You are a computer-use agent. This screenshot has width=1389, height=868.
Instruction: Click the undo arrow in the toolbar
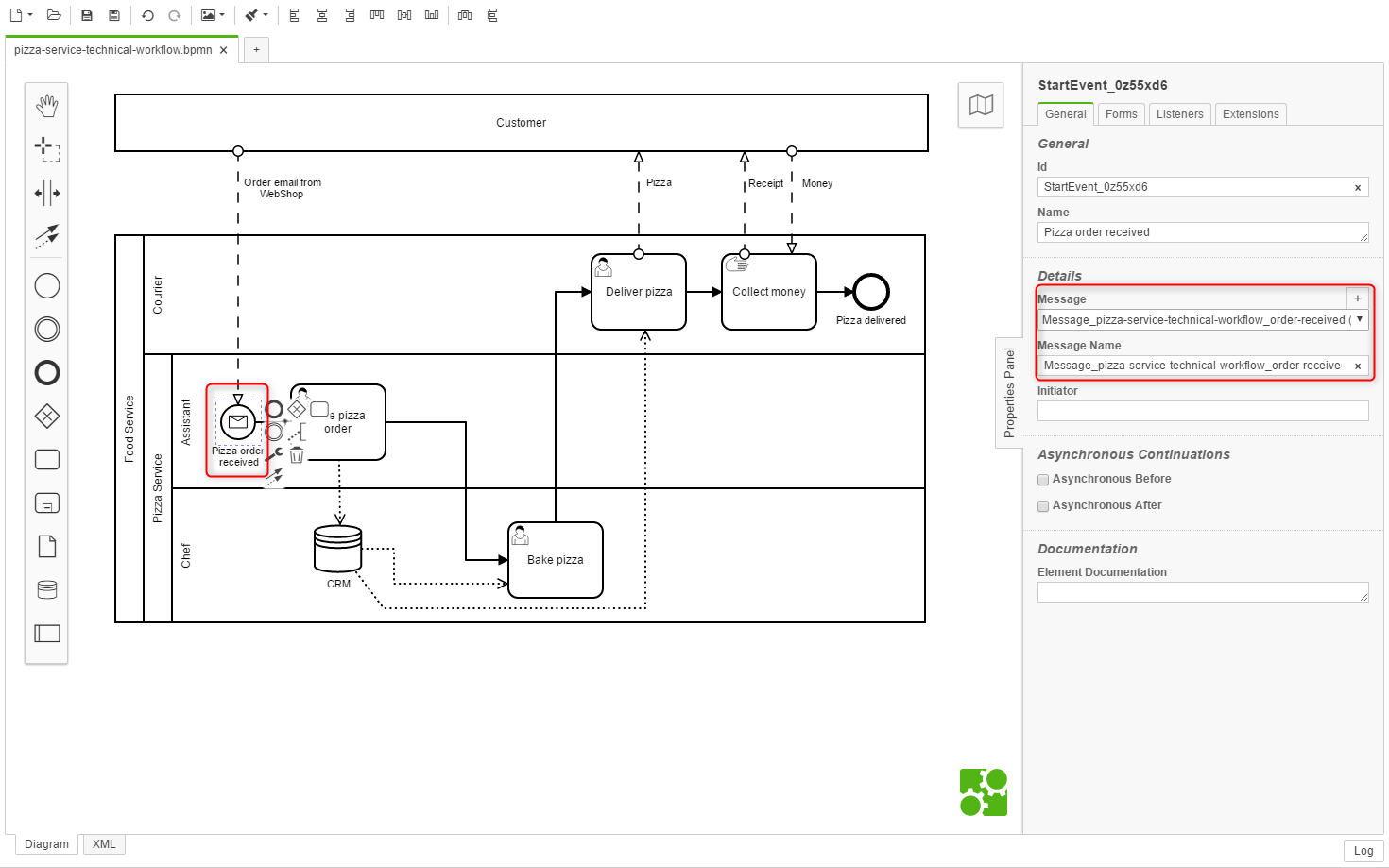coord(147,15)
